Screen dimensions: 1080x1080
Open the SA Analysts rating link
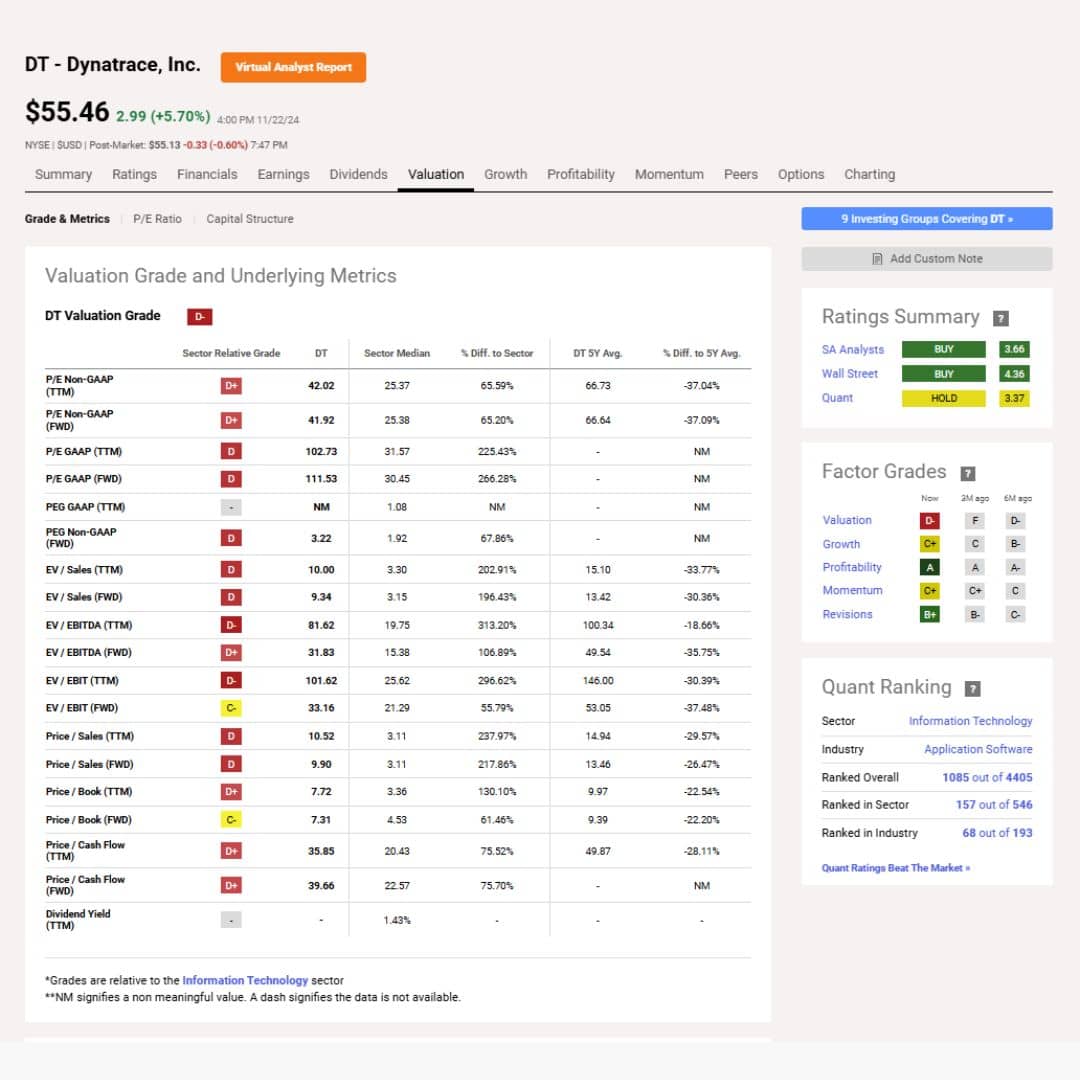852,350
